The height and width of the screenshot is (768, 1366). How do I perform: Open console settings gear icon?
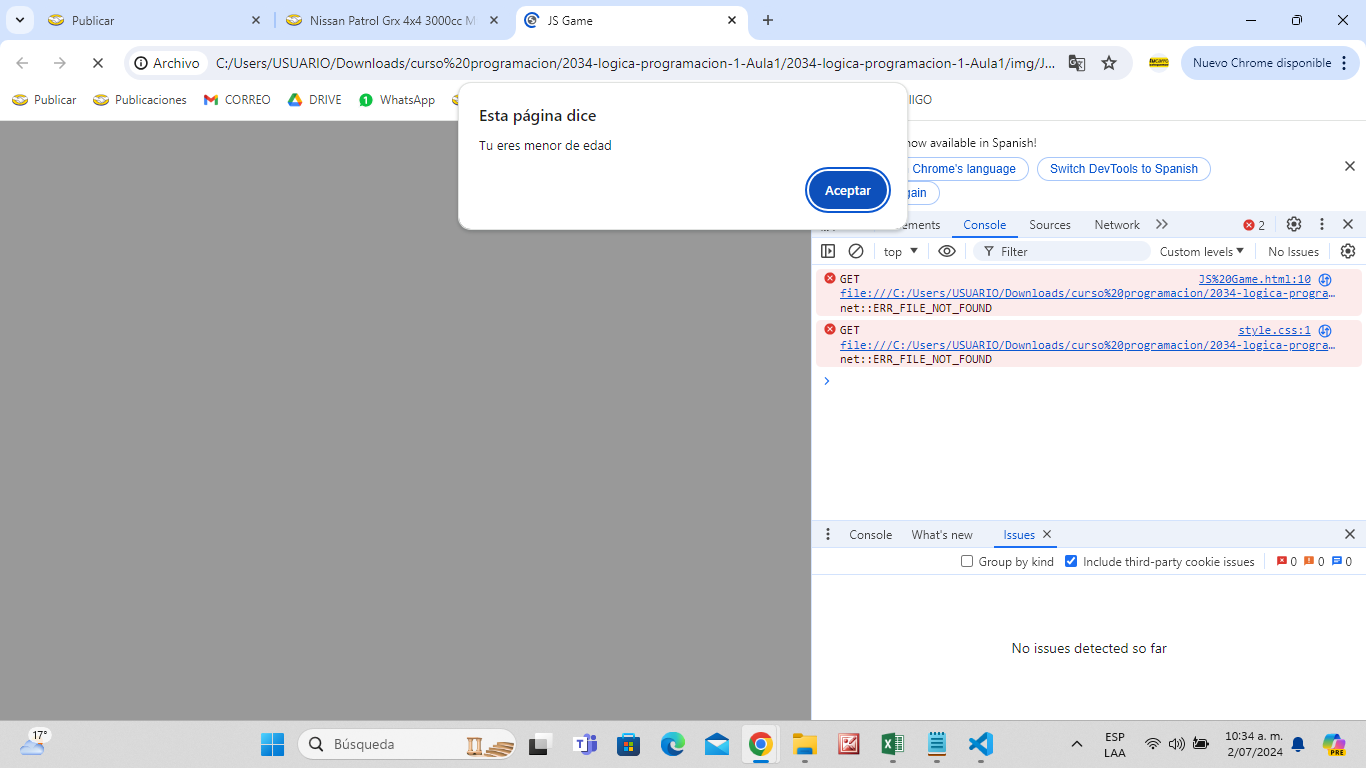coord(1348,251)
